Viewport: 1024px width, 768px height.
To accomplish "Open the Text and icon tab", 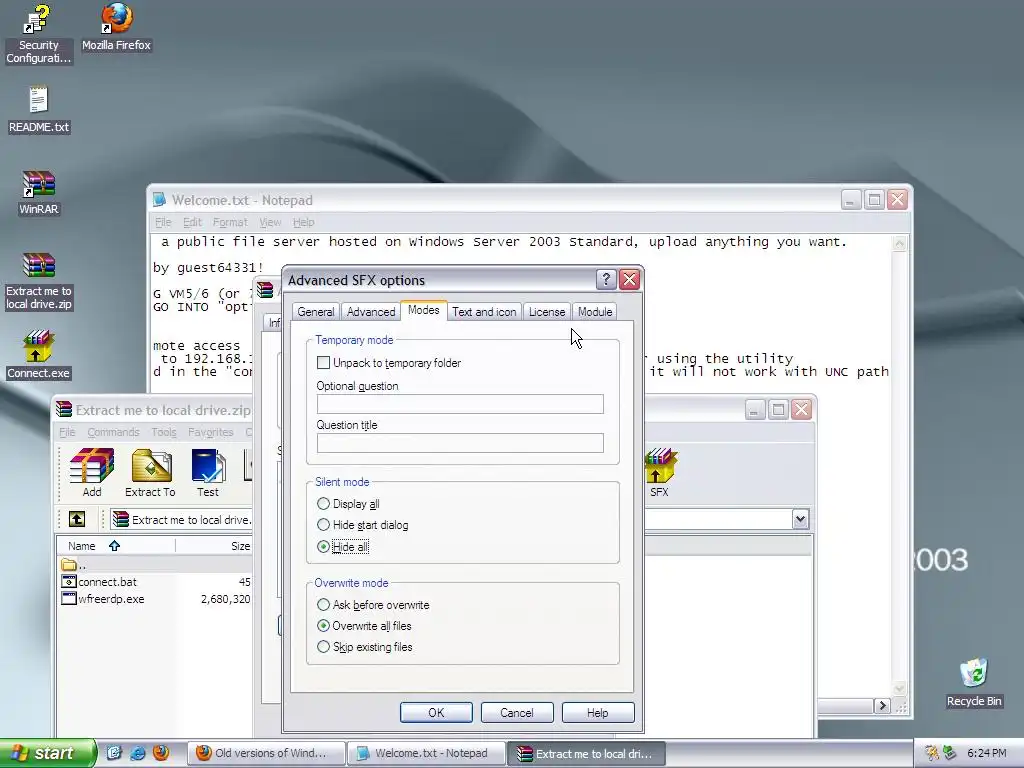I will pos(484,312).
